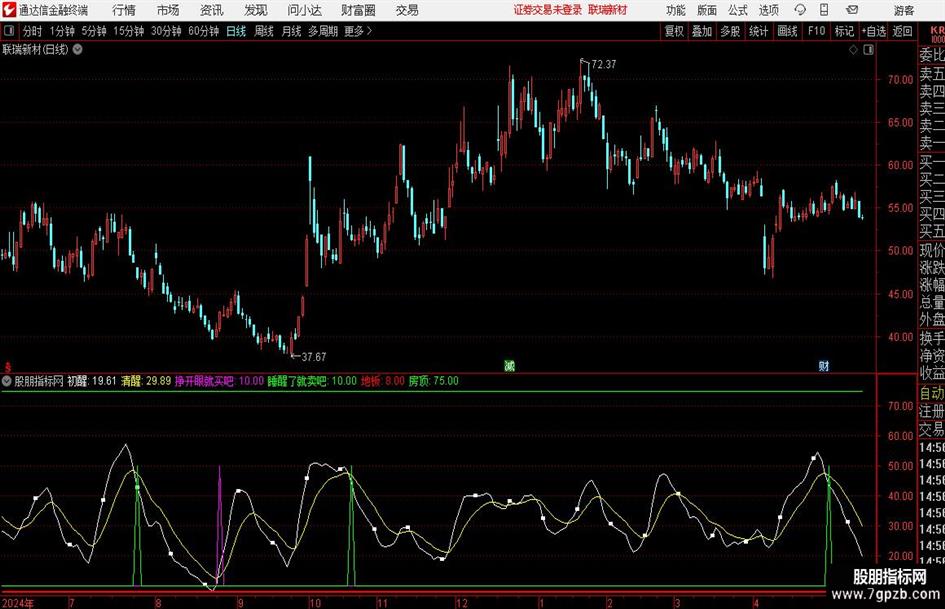The width and height of the screenshot is (945, 609).
Task: Switch chart to 日线 period
Action: pos(236,31)
